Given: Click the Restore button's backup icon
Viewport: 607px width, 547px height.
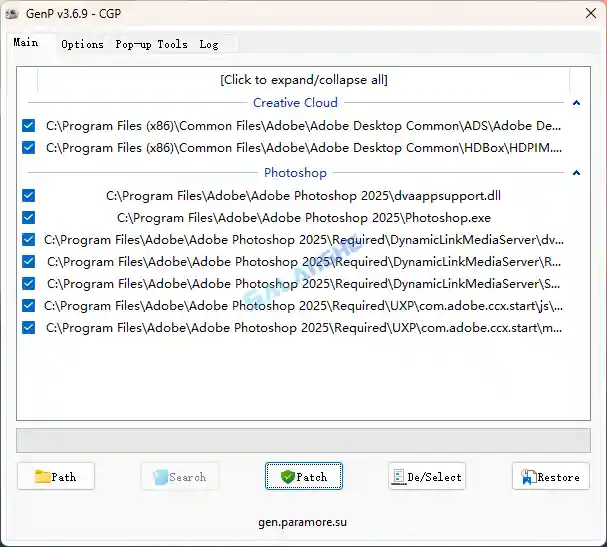Looking at the screenshot, I should tap(528, 477).
